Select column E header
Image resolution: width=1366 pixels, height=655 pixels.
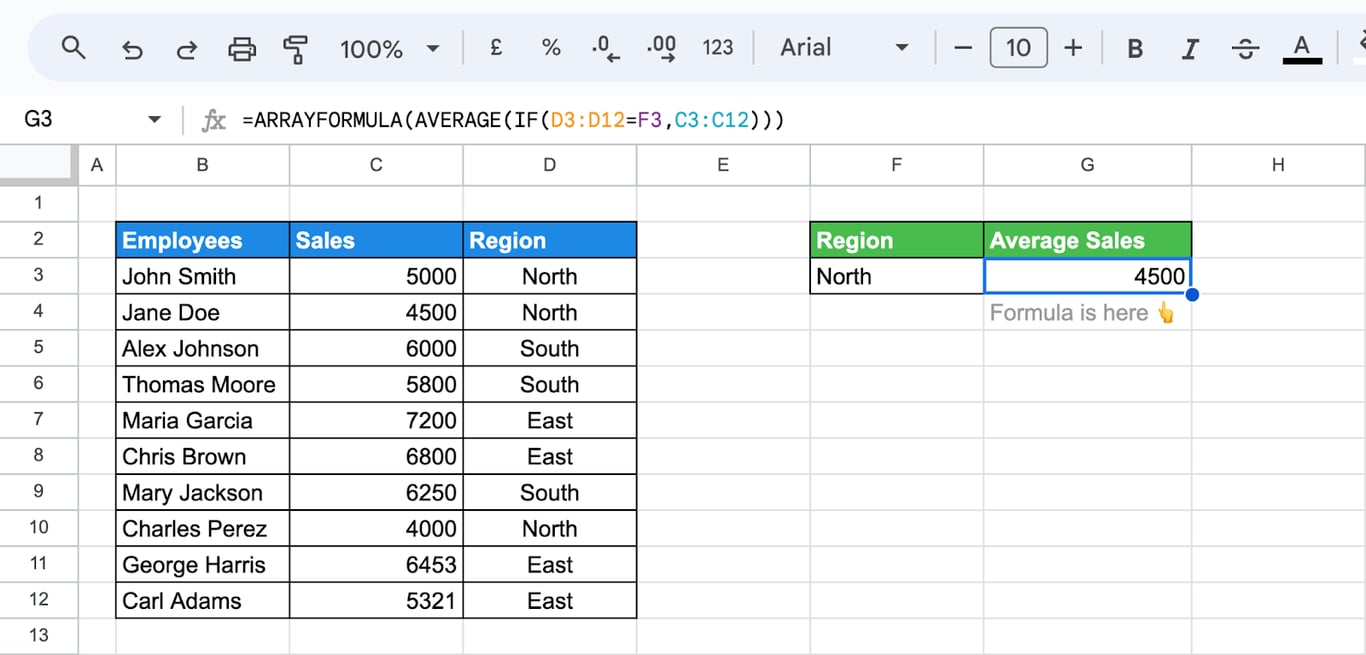(x=723, y=165)
